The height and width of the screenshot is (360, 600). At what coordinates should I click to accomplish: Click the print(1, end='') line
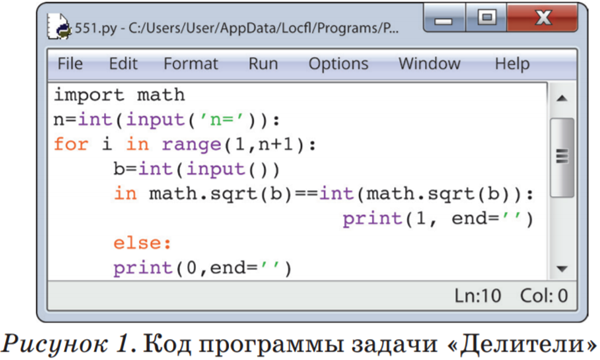coord(438,219)
